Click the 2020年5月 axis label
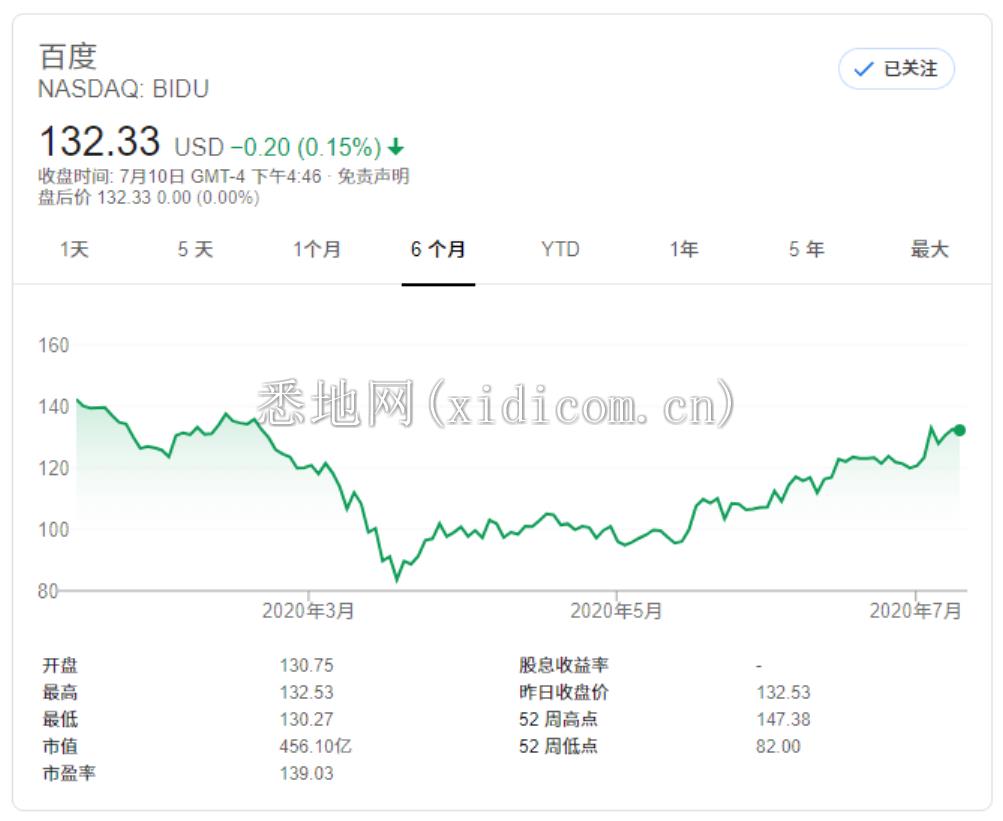1003x821 pixels. (616, 611)
